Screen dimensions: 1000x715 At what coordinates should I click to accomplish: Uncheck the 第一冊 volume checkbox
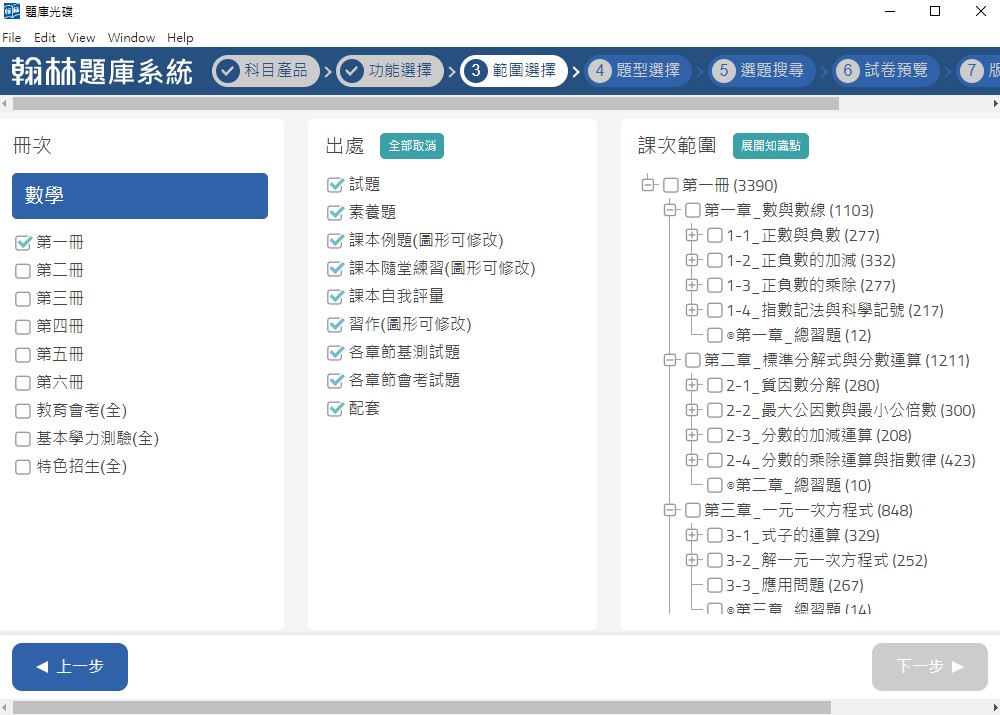23,243
